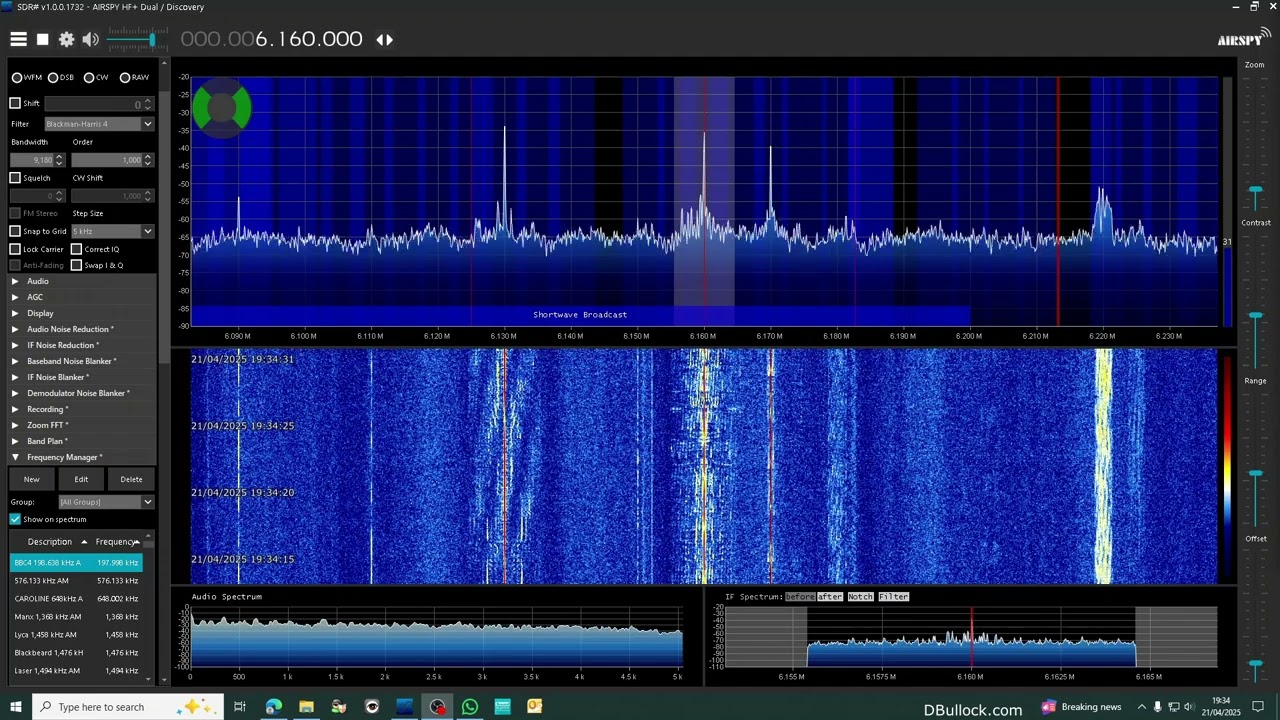1280x720 pixels.
Task: Mute audio using the speaker icon
Action: click(x=90, y=39)
